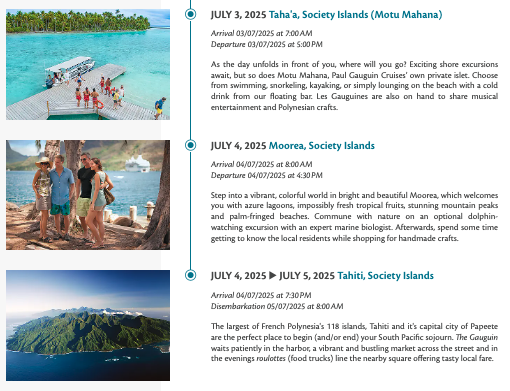Click the JULY 3, 2025 date heading
Screen dimensions: 510x391
[x=238, y=15]
